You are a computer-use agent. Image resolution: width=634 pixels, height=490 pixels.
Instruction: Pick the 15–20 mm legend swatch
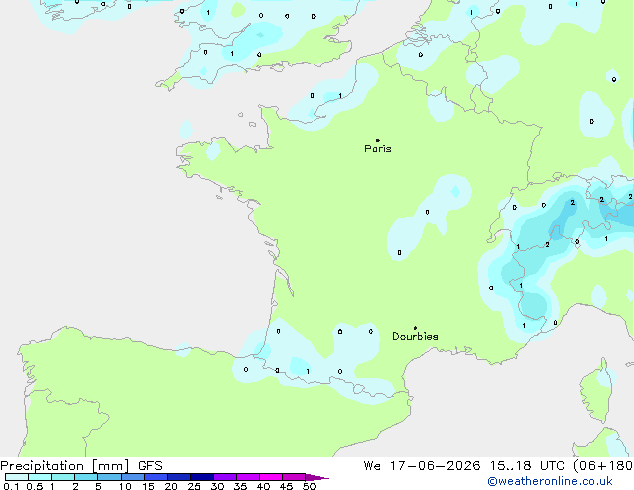[x=155, y=477]
